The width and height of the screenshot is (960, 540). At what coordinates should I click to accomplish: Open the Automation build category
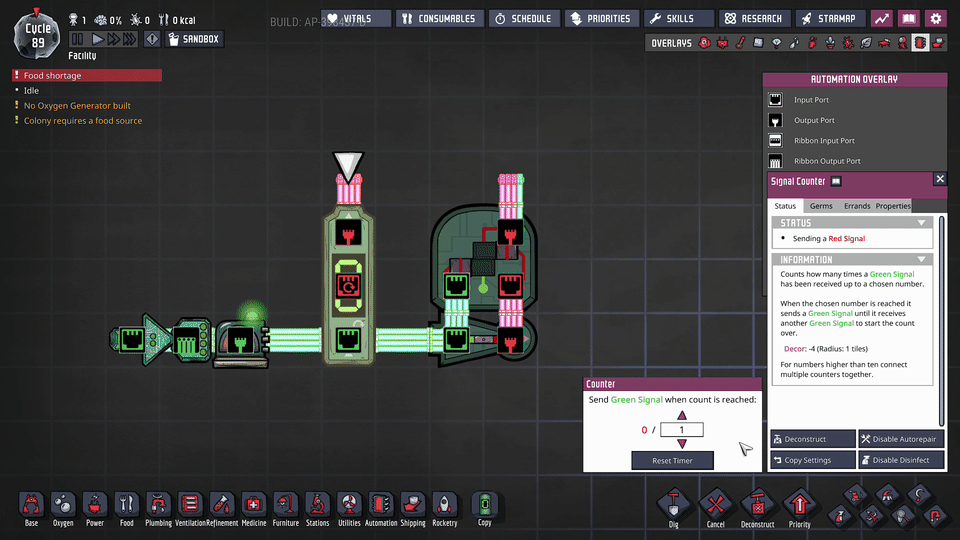[x=381, y=505]
